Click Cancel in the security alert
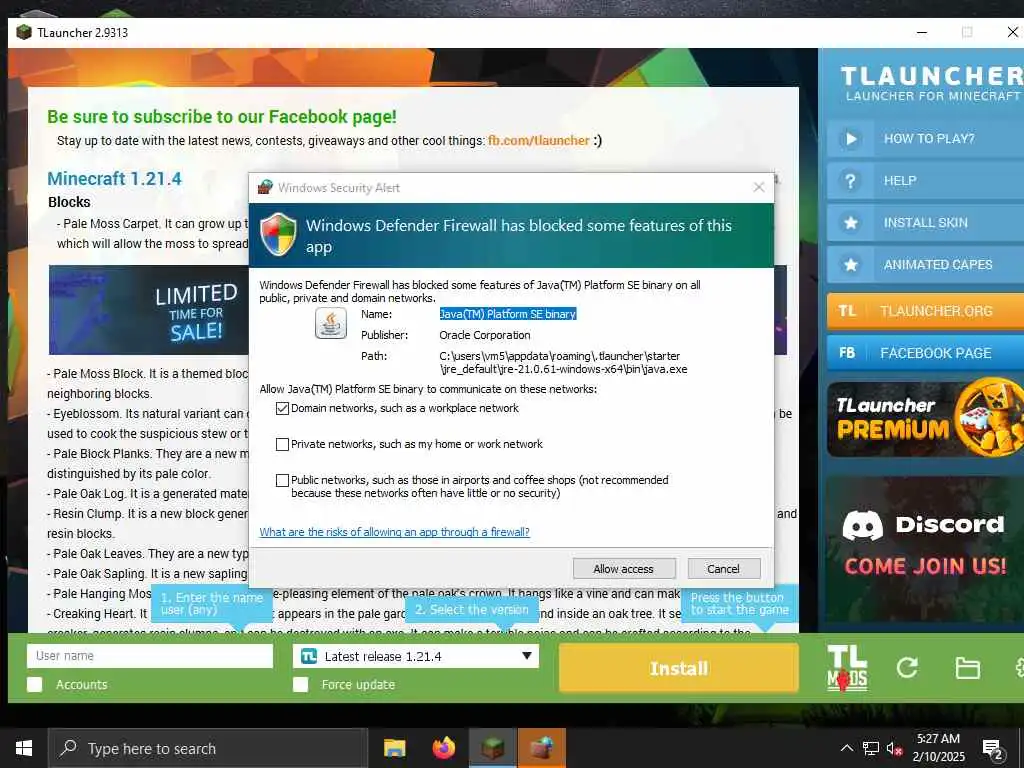 (724, 569)
